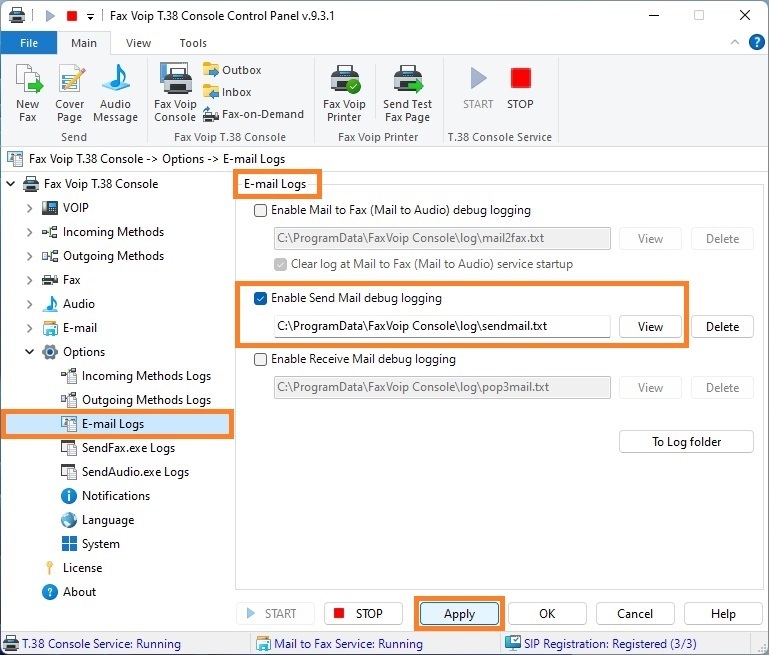Click the title bar printer icon

pos(17,16)
